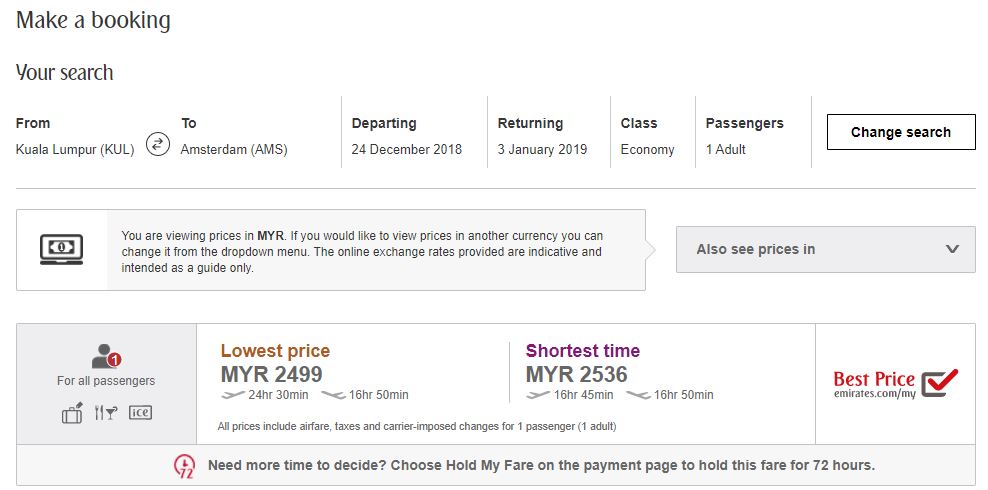Click the currency laptop icon

(61, 248)
